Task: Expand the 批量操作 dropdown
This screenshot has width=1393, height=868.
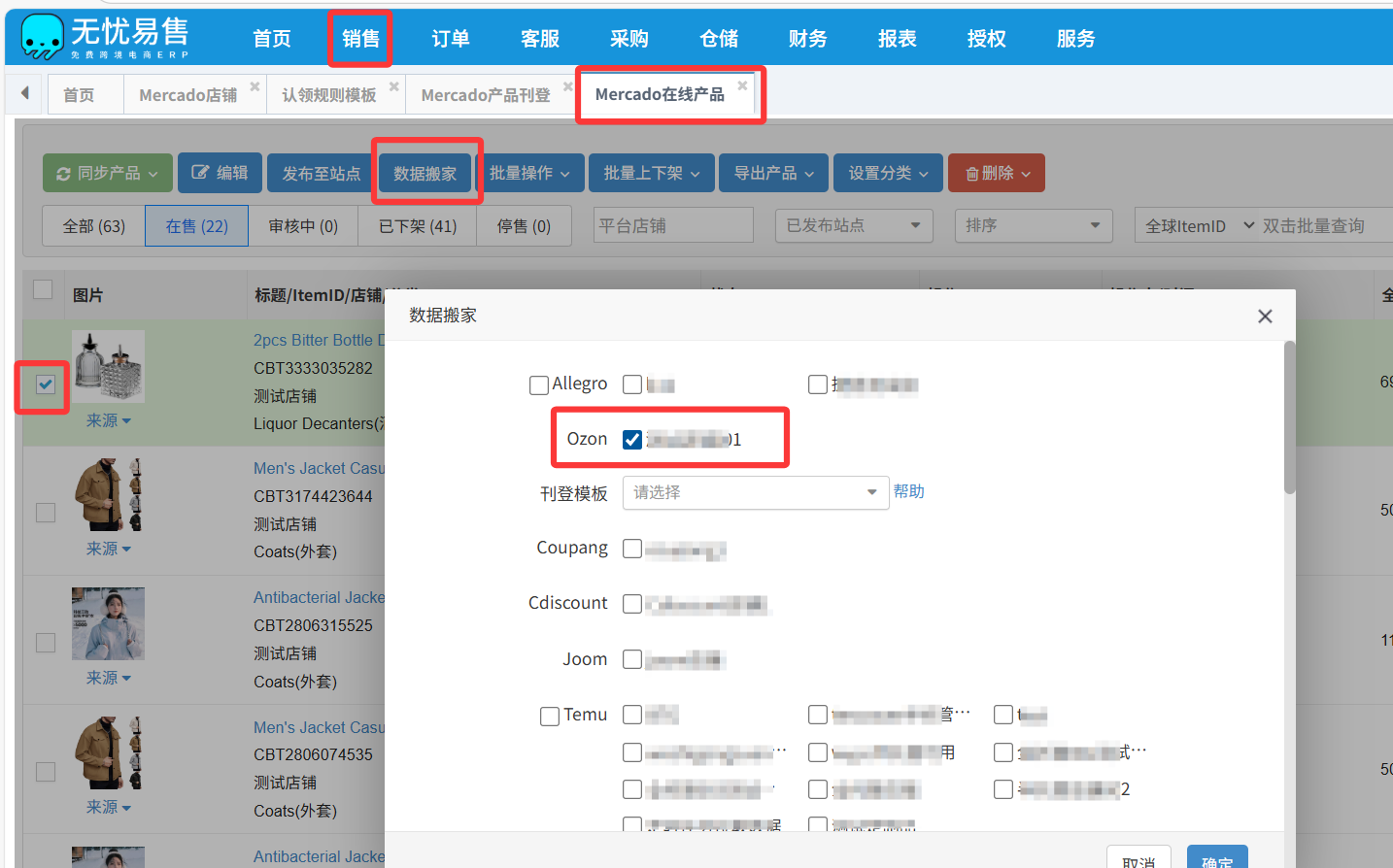Action: pos(529,173)
